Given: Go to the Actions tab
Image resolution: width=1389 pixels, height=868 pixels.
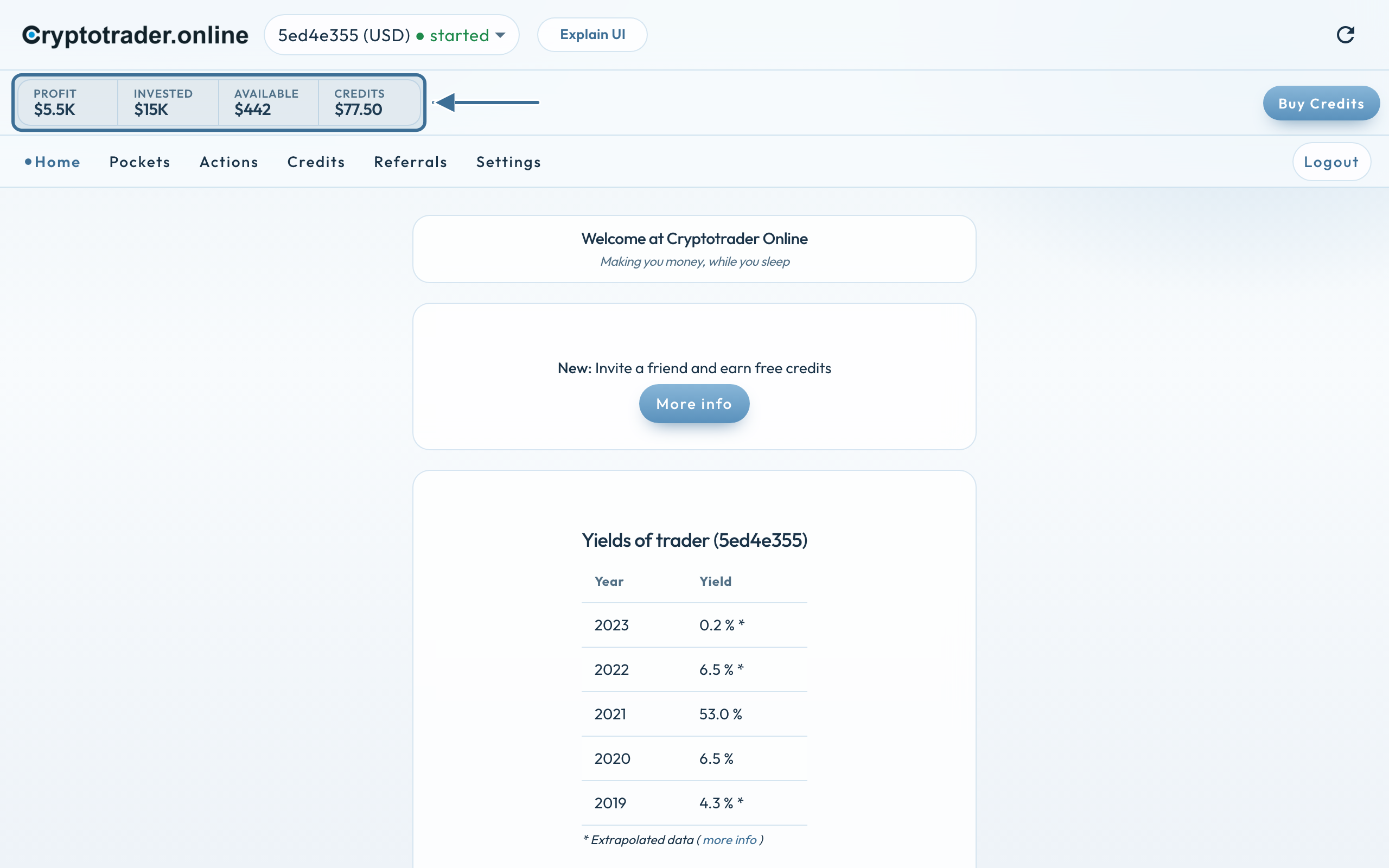Looking at the screenshot, I should [x=228, y=162].
